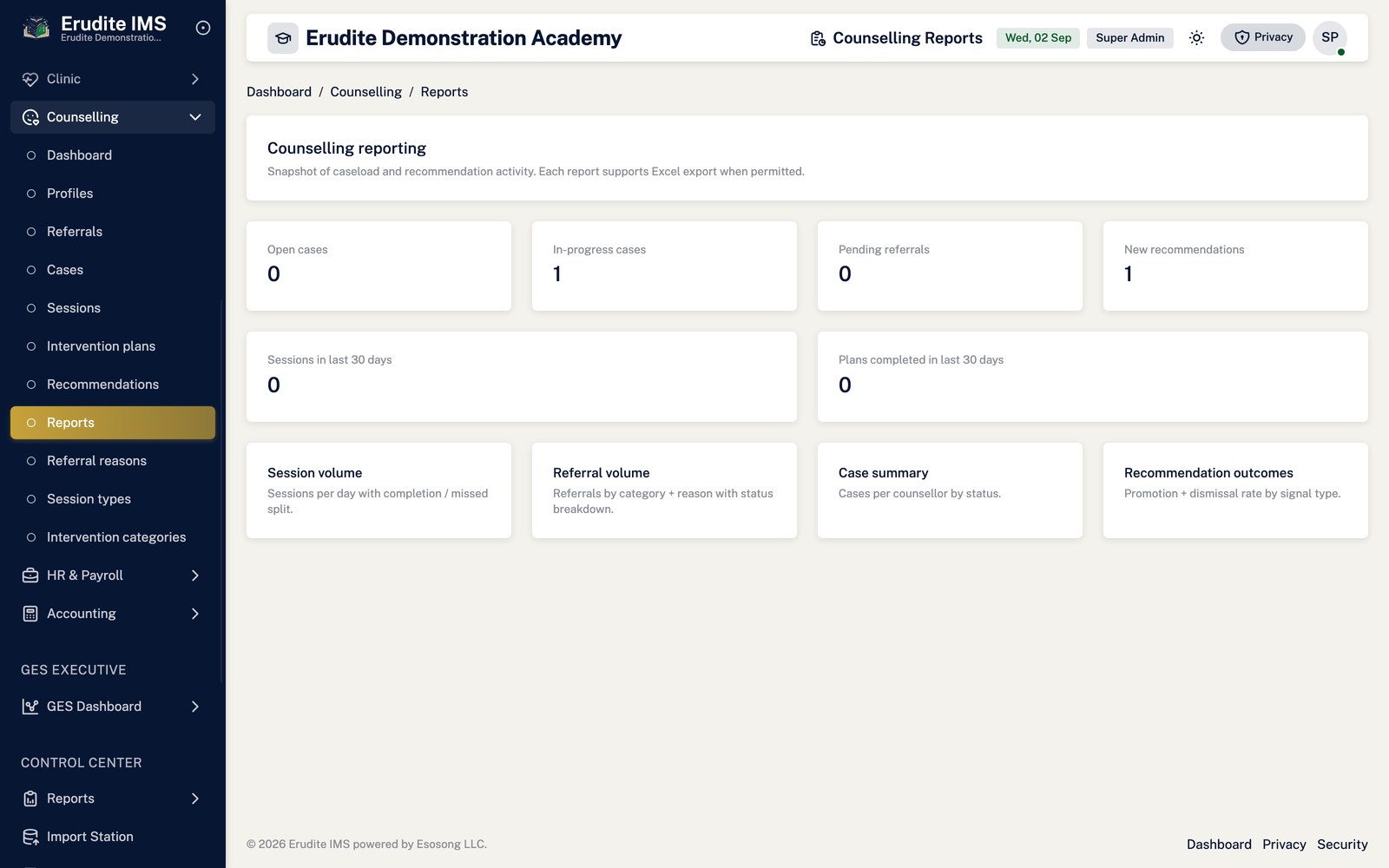Select the highlighted Reports sidebar item
Screen dimensions: 1389x868
[x=113, y=423]
